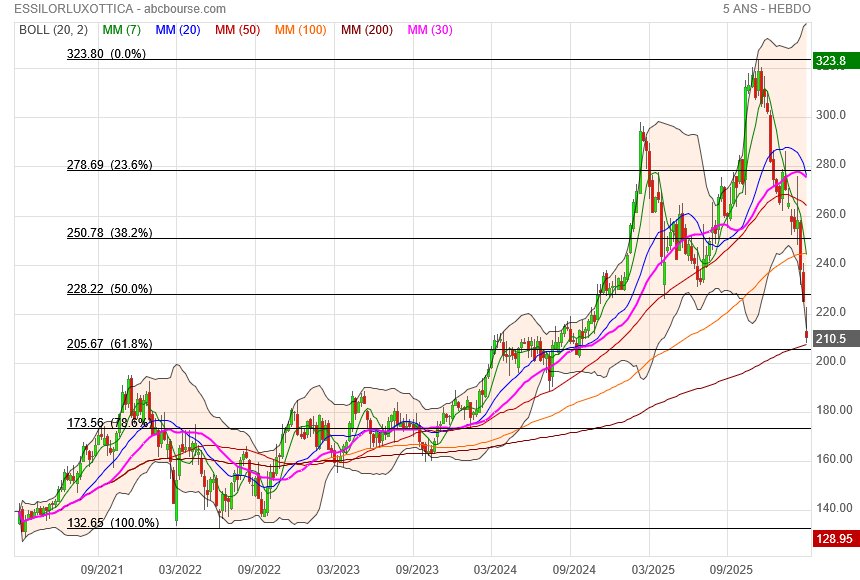The width and height of the screenshot is (860, 580).
Task: Click the 220.0 price axis value
Action: click(830, 312)
